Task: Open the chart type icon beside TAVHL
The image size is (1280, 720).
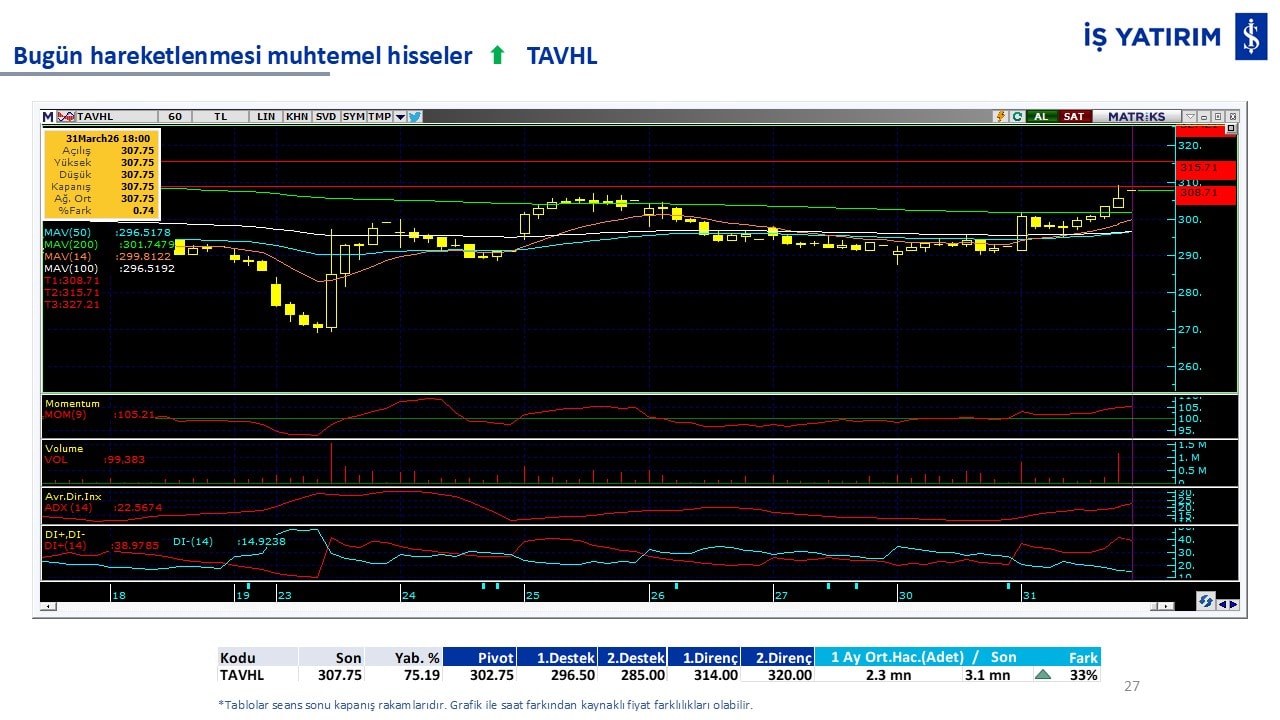Action: [66, 117]
